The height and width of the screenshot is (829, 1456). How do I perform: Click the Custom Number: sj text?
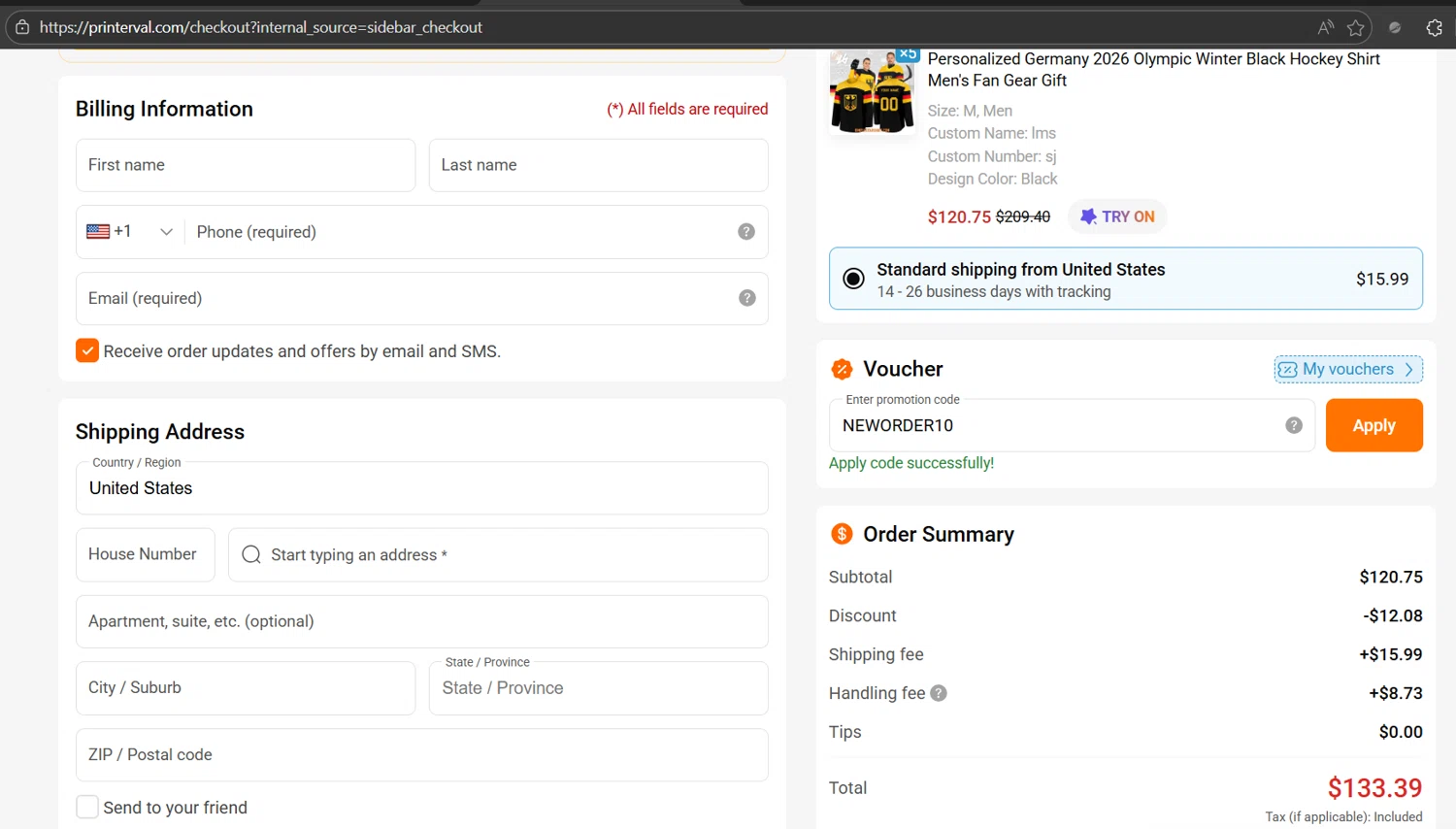[x=992, y=156]
